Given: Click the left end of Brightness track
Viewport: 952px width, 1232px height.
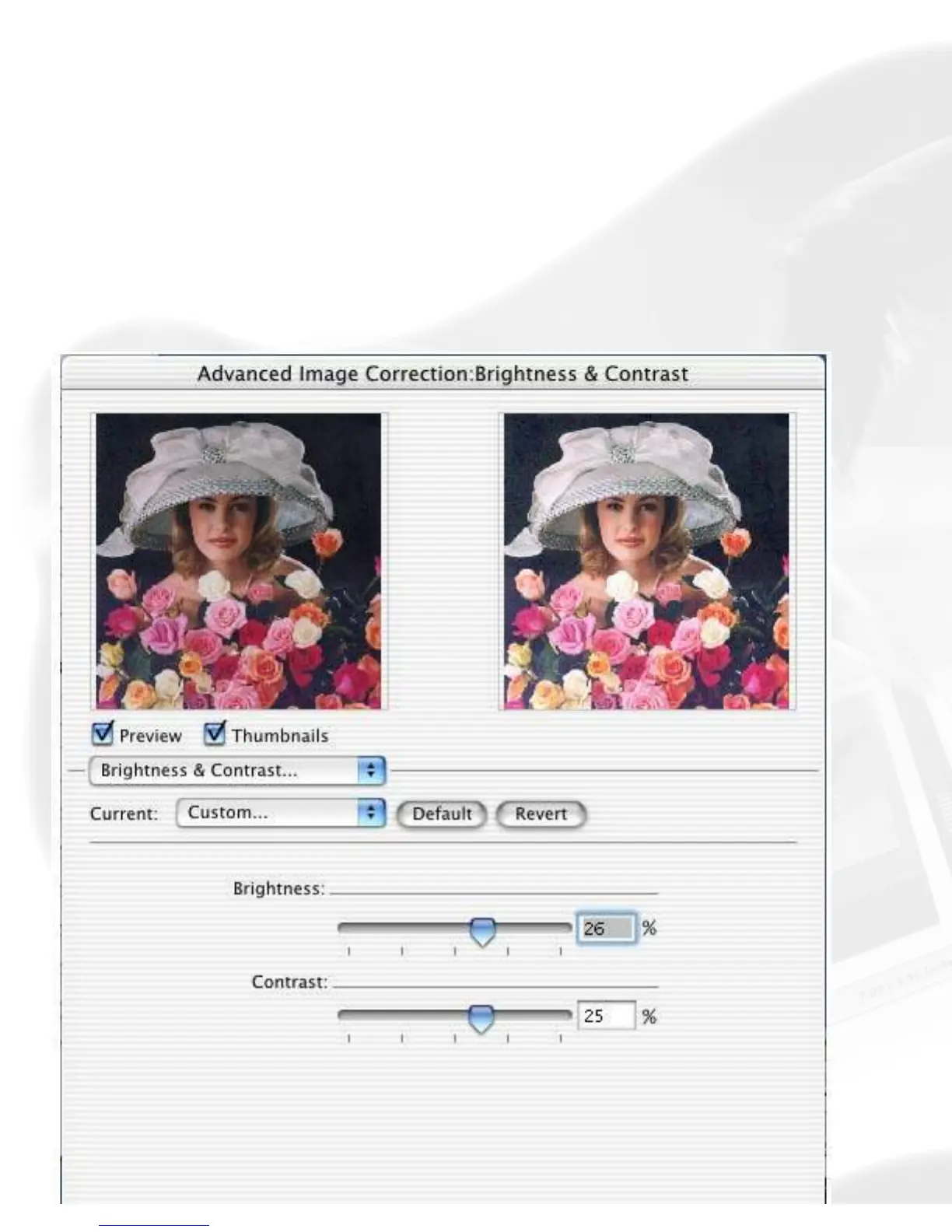Looking at the screenshot, I should pyautogui.click(x=342, y=927).
